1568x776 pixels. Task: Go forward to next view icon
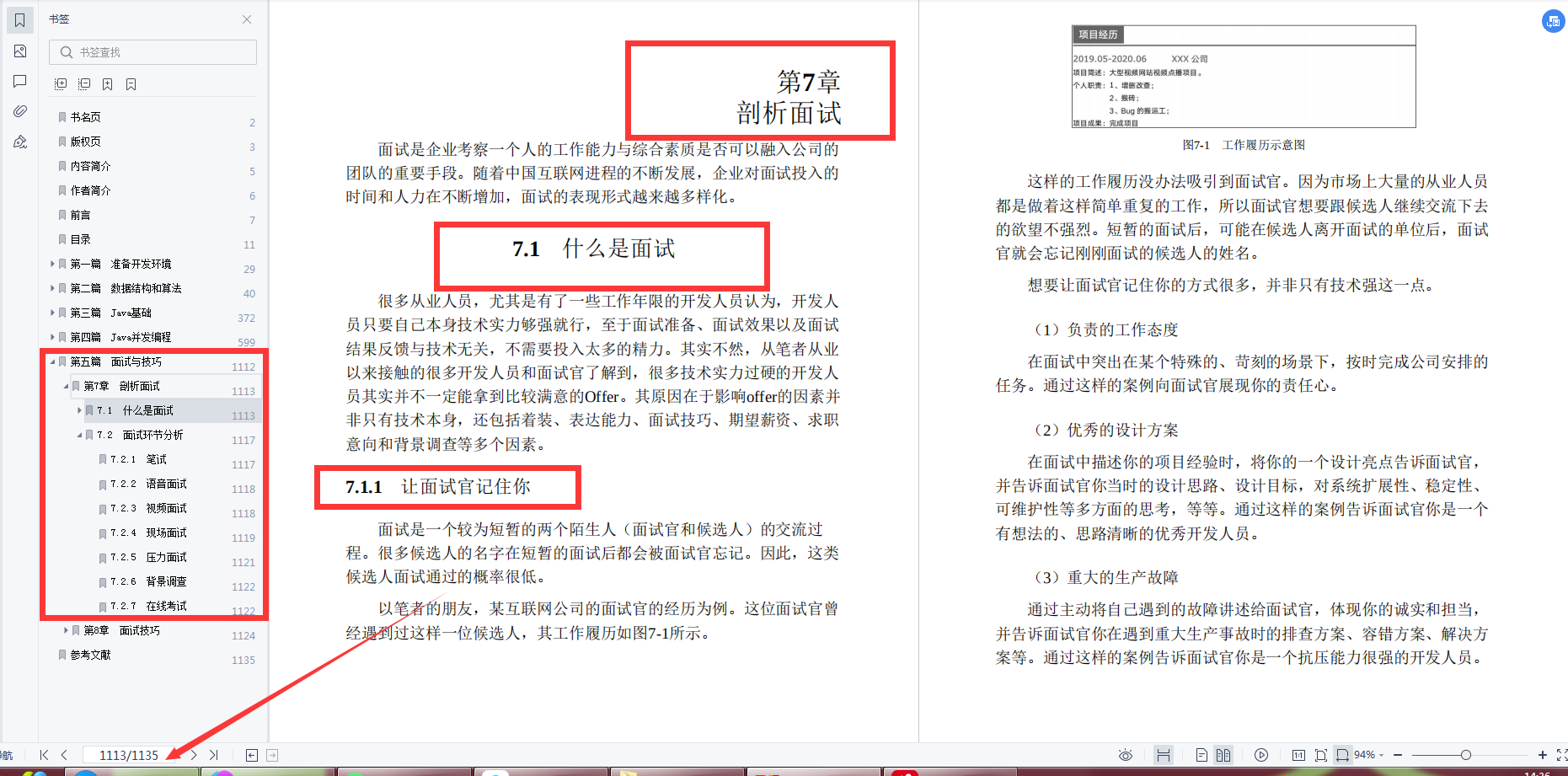pyautogui.click(x=272, y=755)
